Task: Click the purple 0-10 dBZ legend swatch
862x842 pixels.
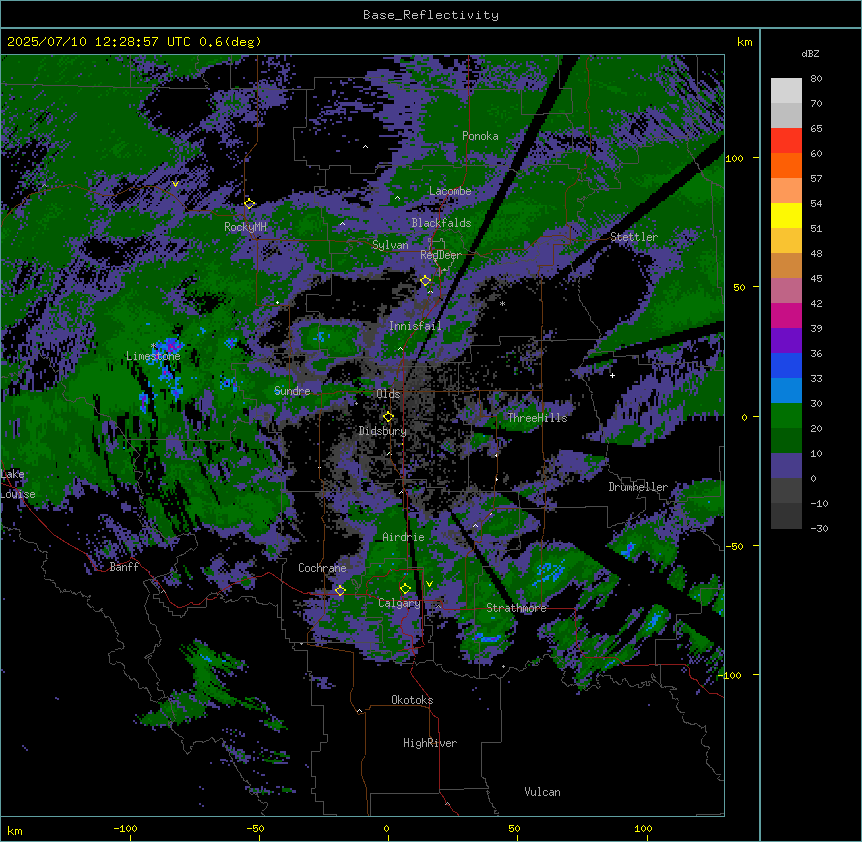Action: [786, 466]
